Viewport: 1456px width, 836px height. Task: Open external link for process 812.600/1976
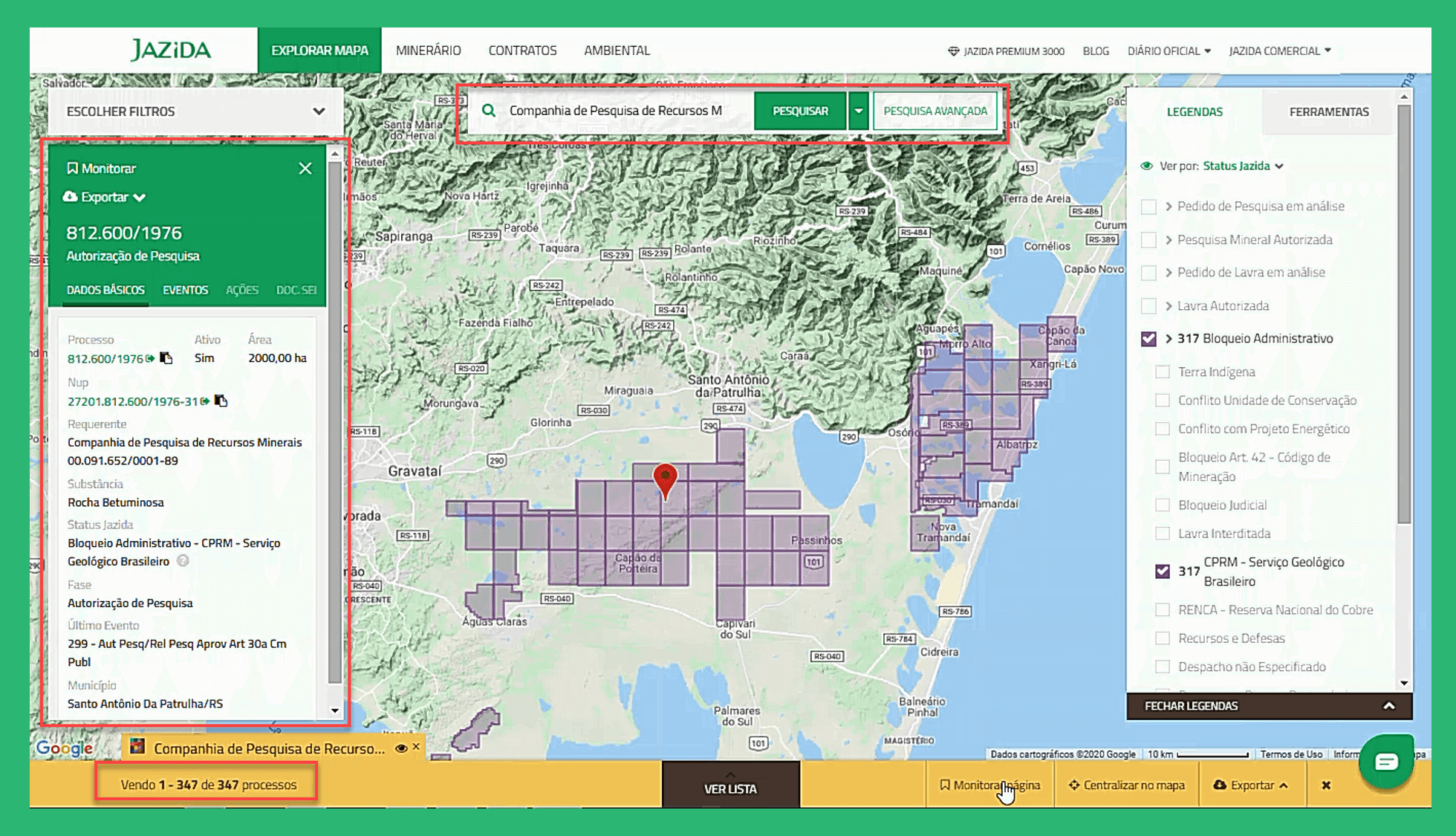150,358
